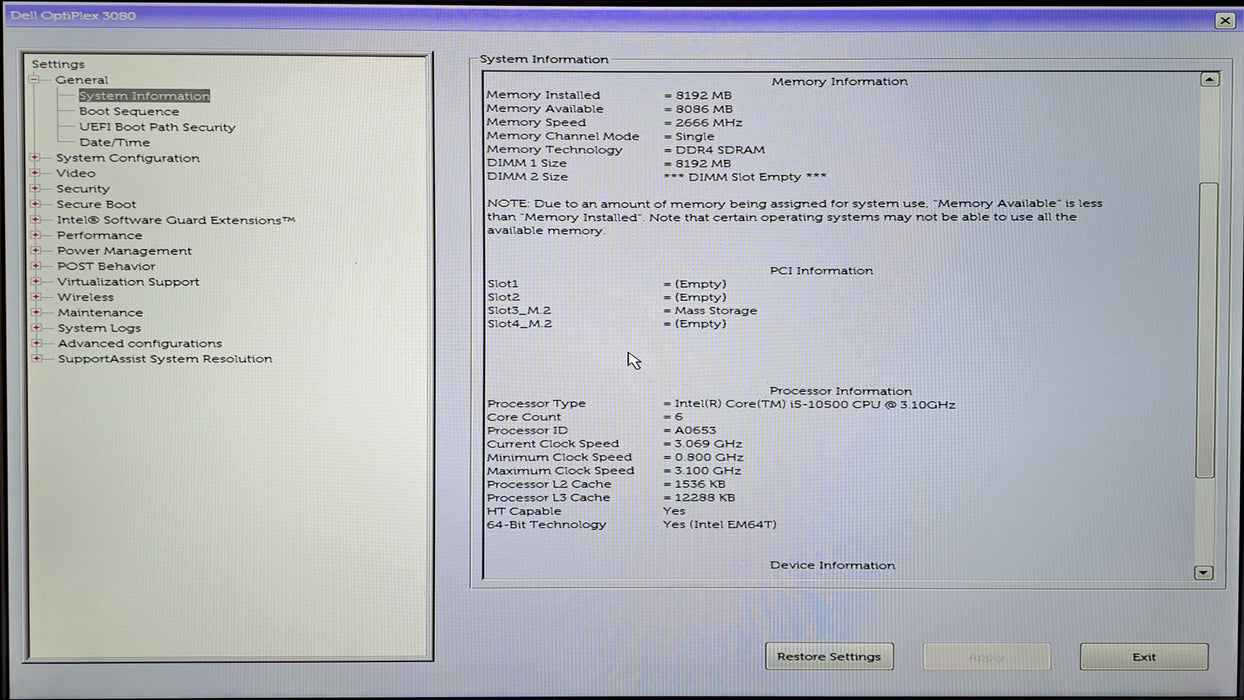The image size is (1244, 700).
Task: Click the scroll up arrow
Action: [1209, 79]
